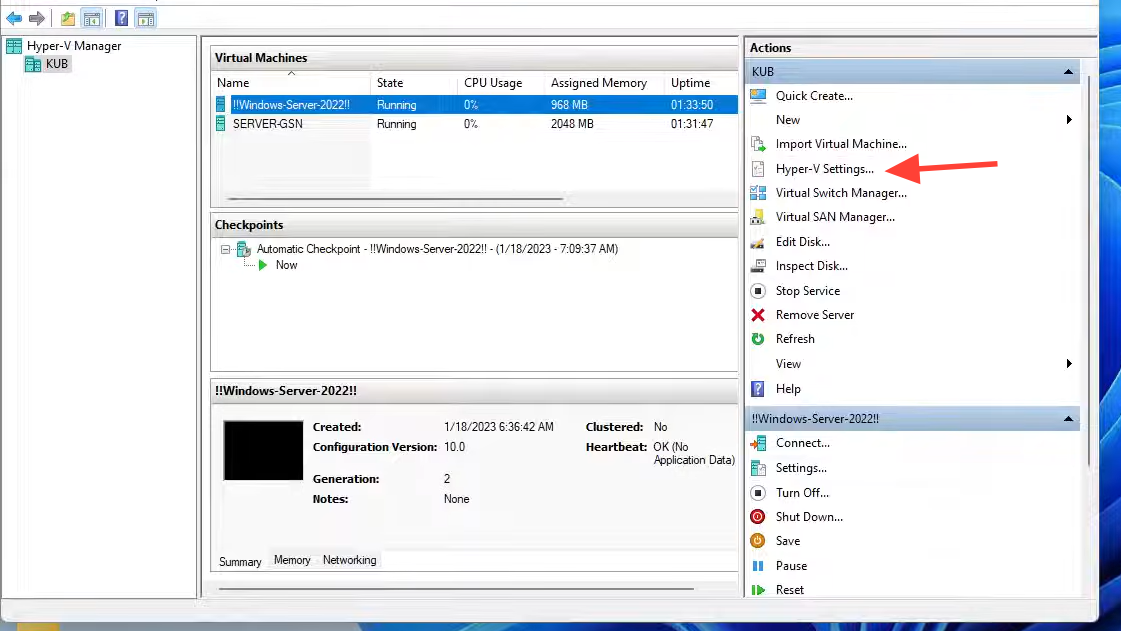Viewport: 1121px width, 631px height.
Task: Click Inspect Disk... action text
Action: pos(811,266)
